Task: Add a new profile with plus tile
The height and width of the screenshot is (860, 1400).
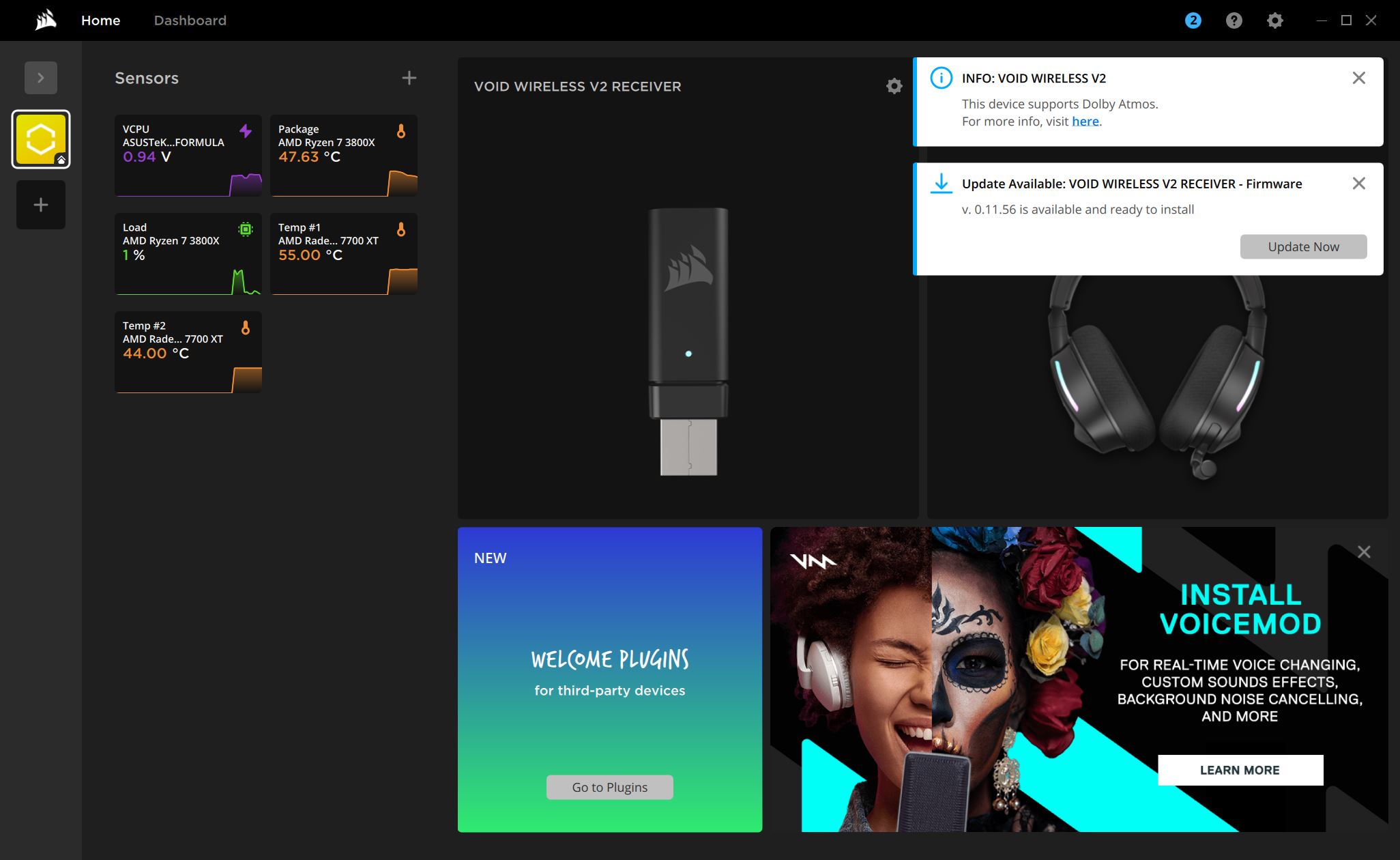Action: tap(41, 205)
